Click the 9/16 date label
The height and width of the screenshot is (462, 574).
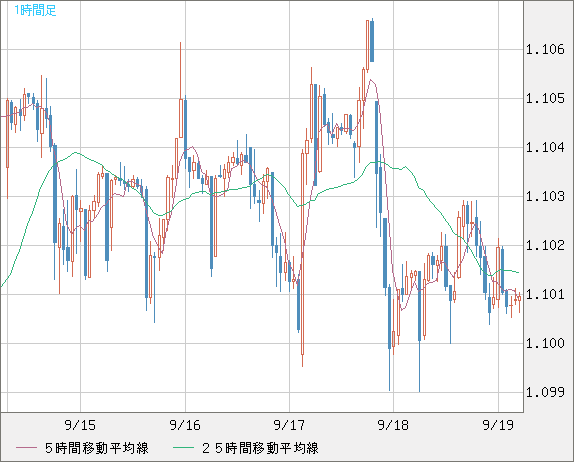click(x=185, y=425)
